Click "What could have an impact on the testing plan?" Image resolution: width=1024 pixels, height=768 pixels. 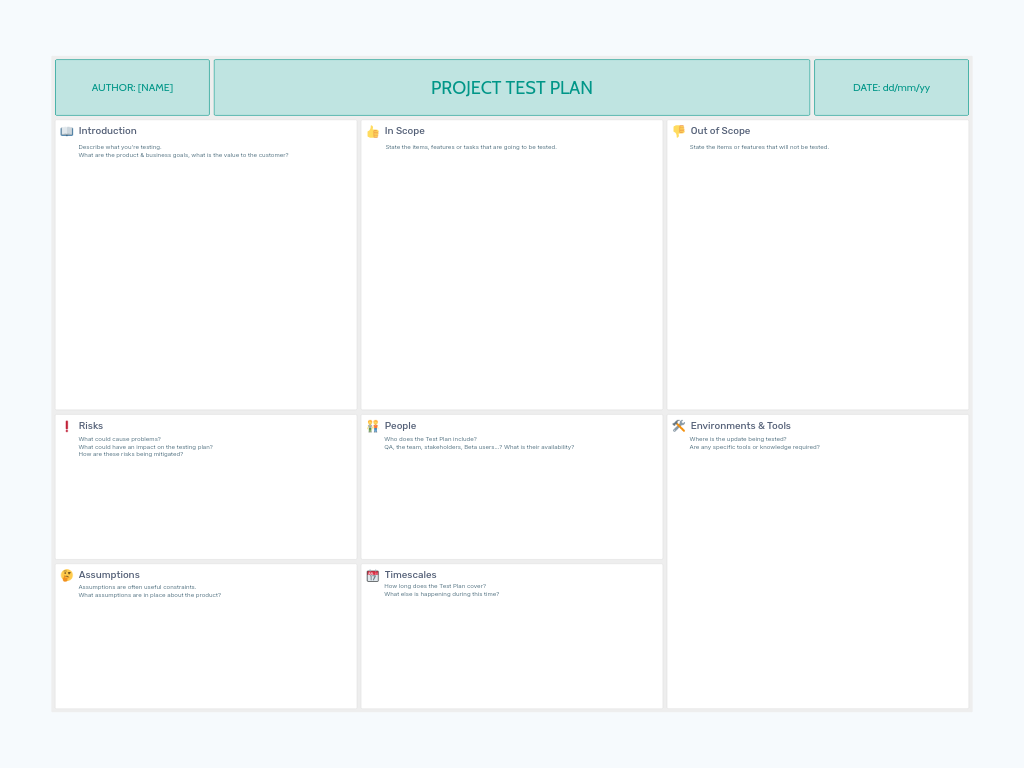click(x=146, y=447)
